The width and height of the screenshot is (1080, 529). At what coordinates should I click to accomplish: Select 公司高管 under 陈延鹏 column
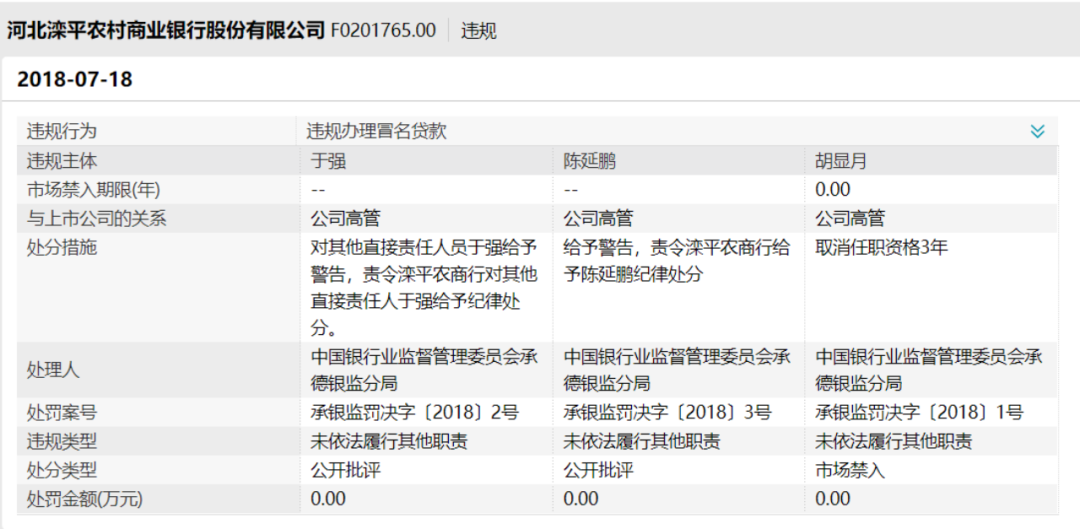(598, 218)
